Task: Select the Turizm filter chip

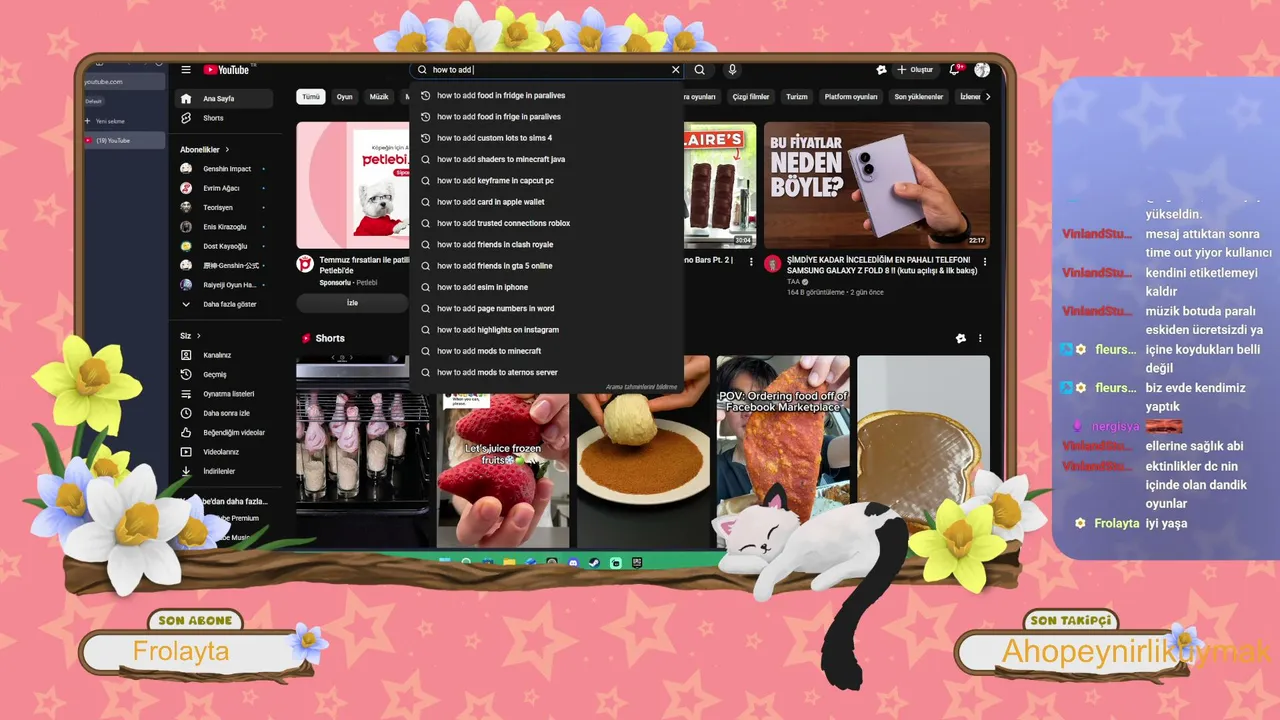Action: pyautogui.click(x=797, y=97)
